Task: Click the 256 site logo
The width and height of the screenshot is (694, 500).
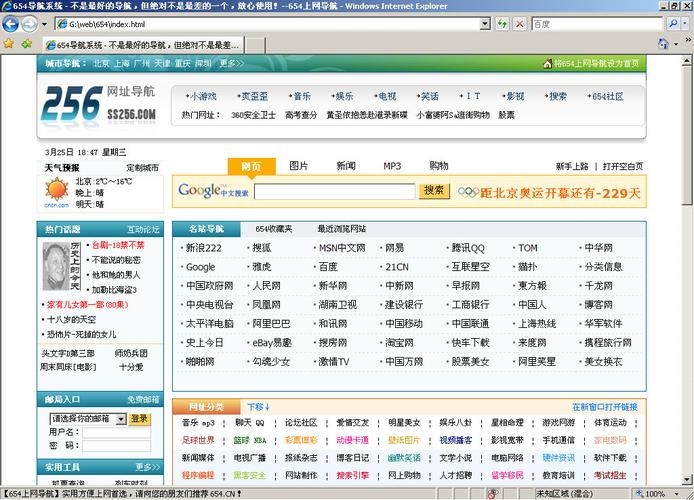Action: coord(72,104)
